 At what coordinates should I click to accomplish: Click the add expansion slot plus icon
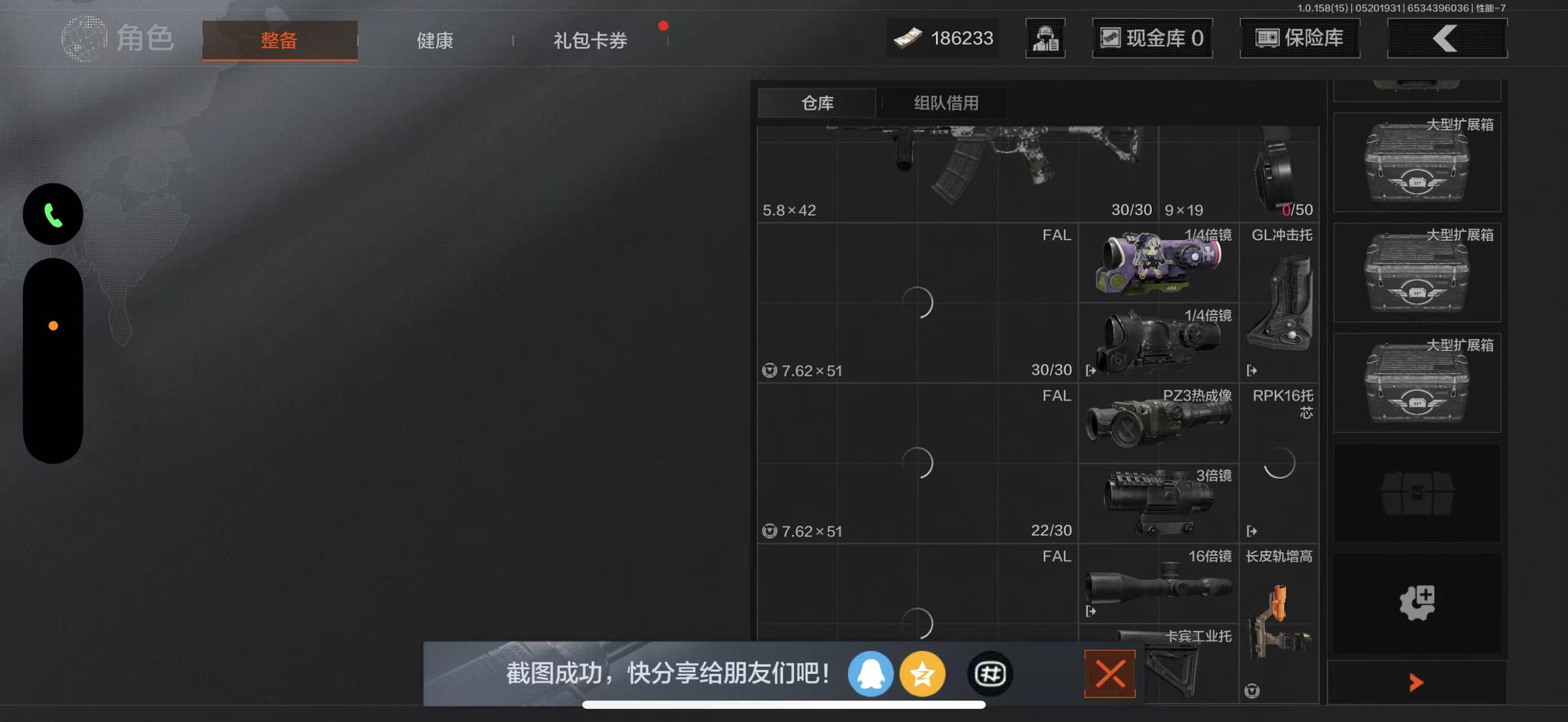[x=1417, y=602]
